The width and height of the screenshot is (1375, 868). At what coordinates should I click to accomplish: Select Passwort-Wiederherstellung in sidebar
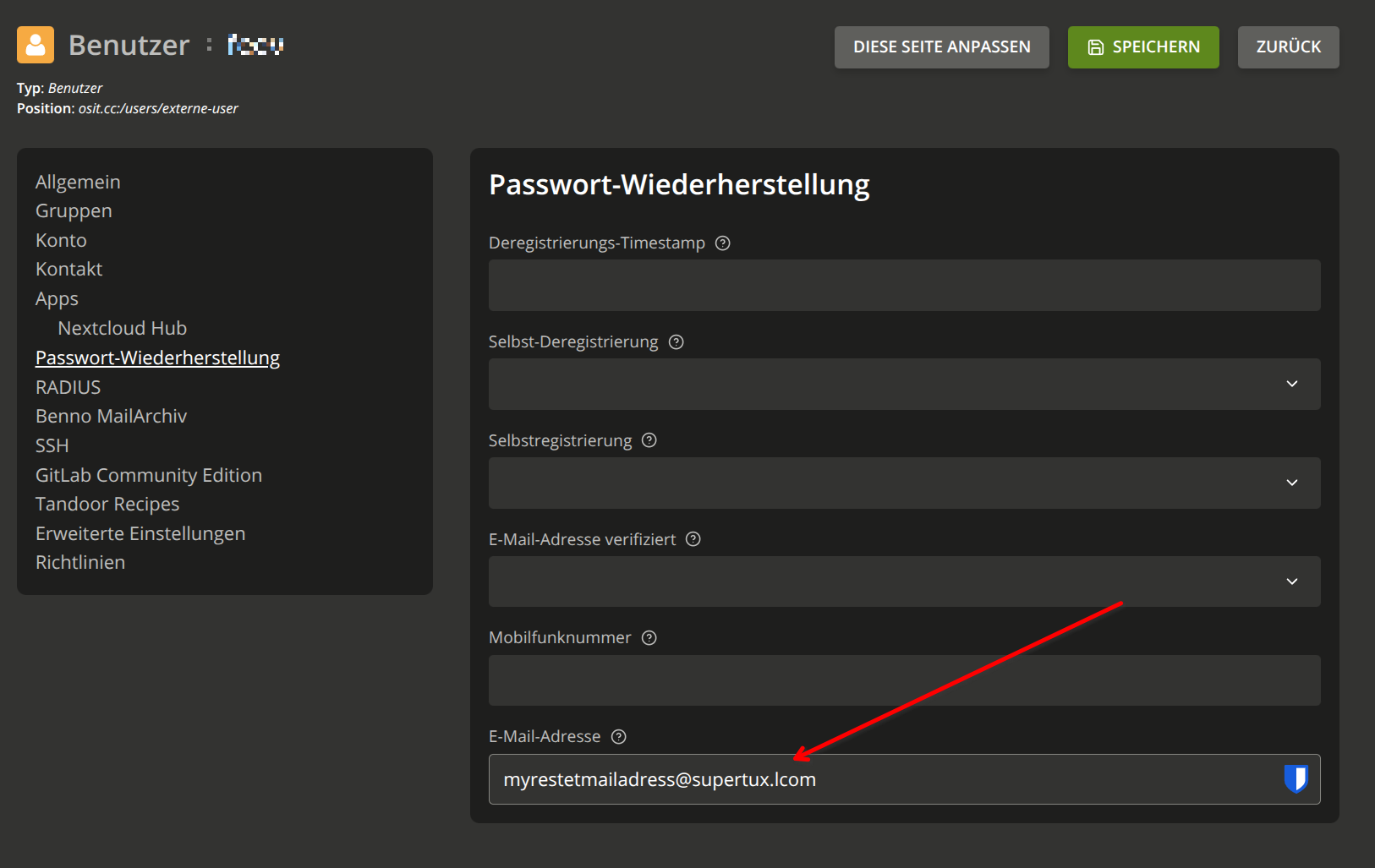pyautogui.click(x=157, y=358)
